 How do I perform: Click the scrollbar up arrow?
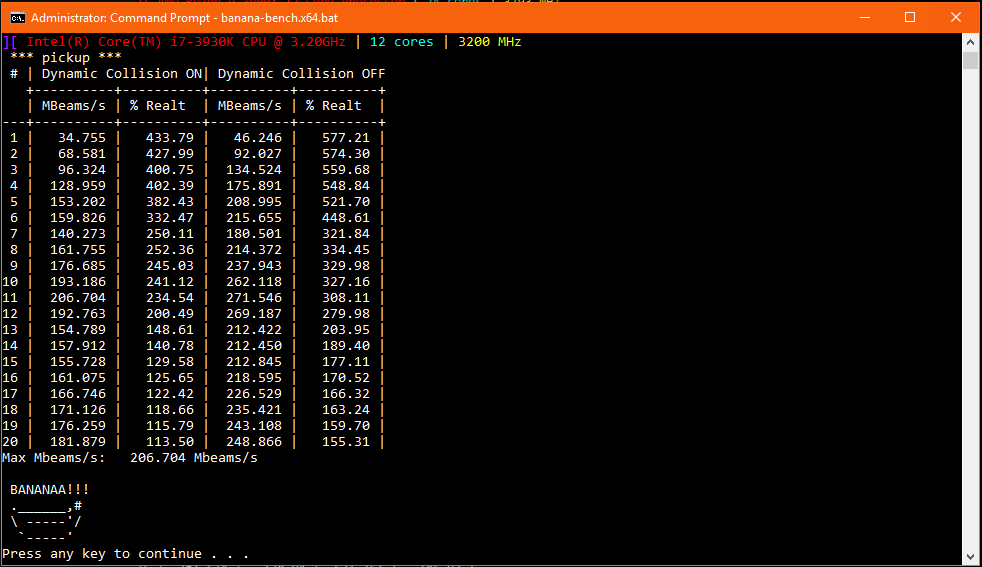click(970, 42)
